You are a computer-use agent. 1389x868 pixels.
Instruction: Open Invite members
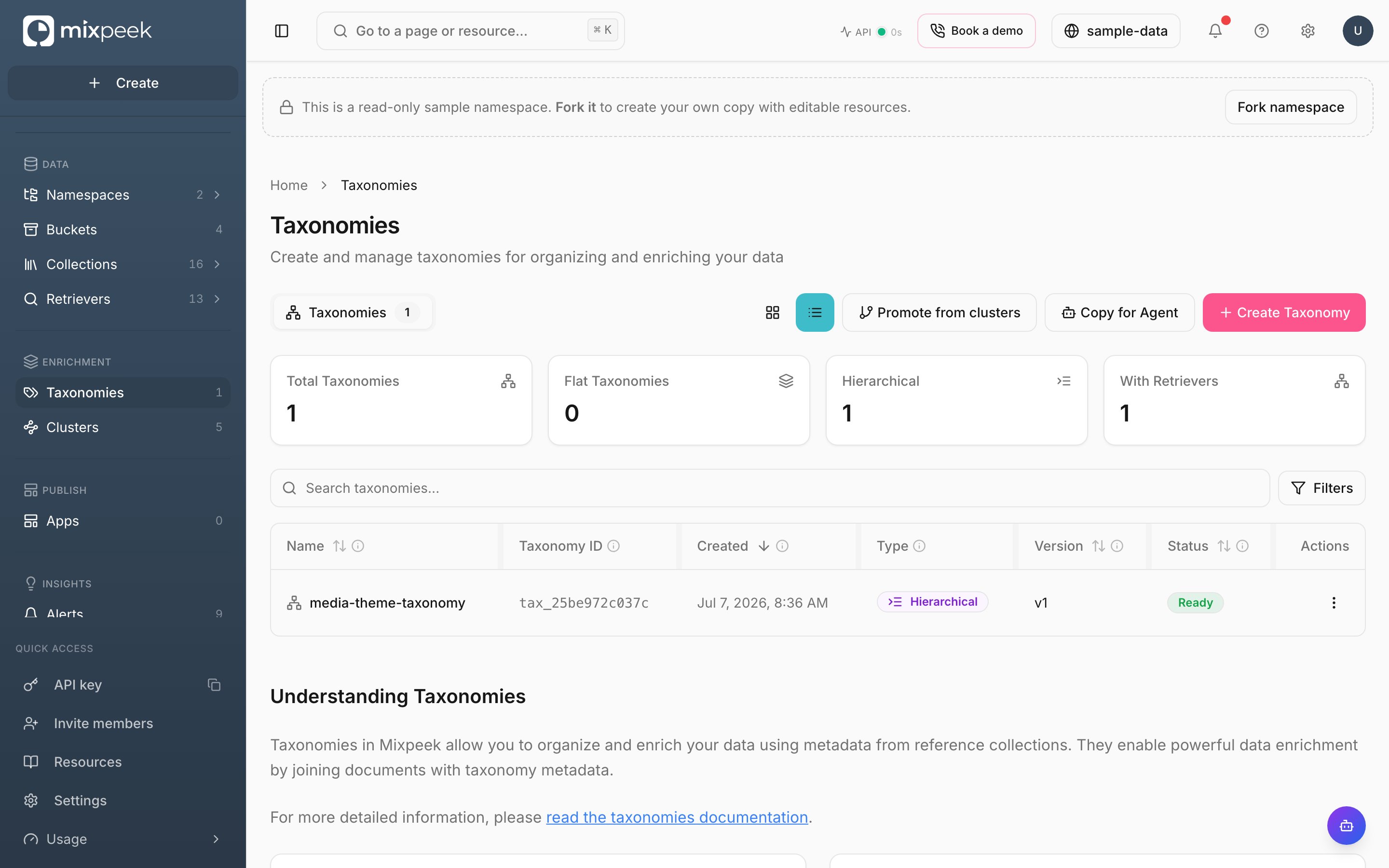click(123, 723)
